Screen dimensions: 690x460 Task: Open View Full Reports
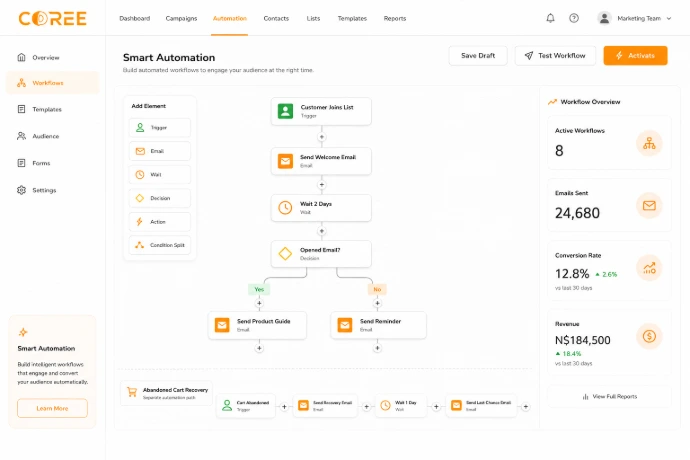coord(609,397)
